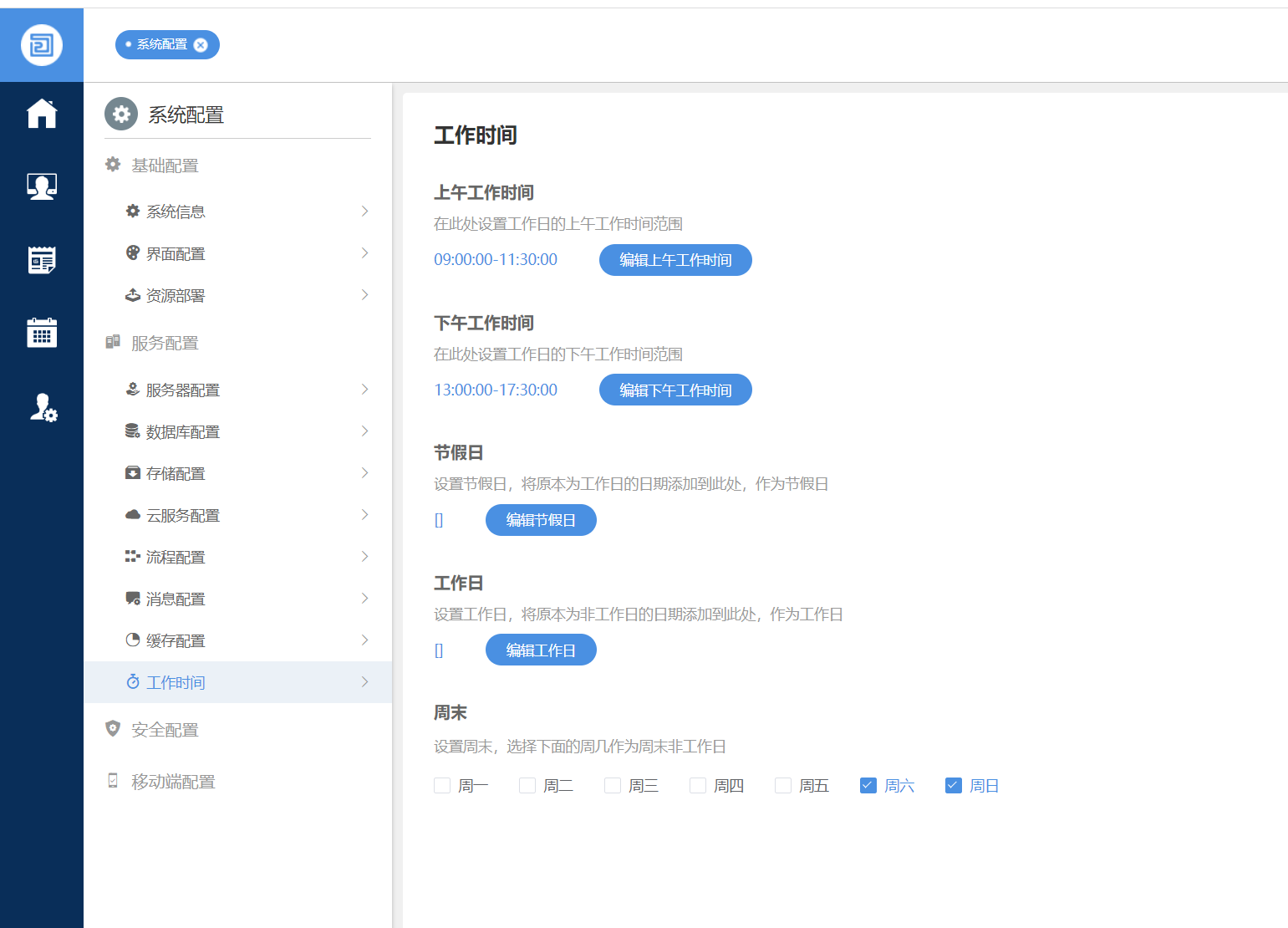The width and height of the screenshot is (1288, 928).
Task: Uncheck the 周六 checkbox
Action: pyautogui.click(x=868, y=786)
